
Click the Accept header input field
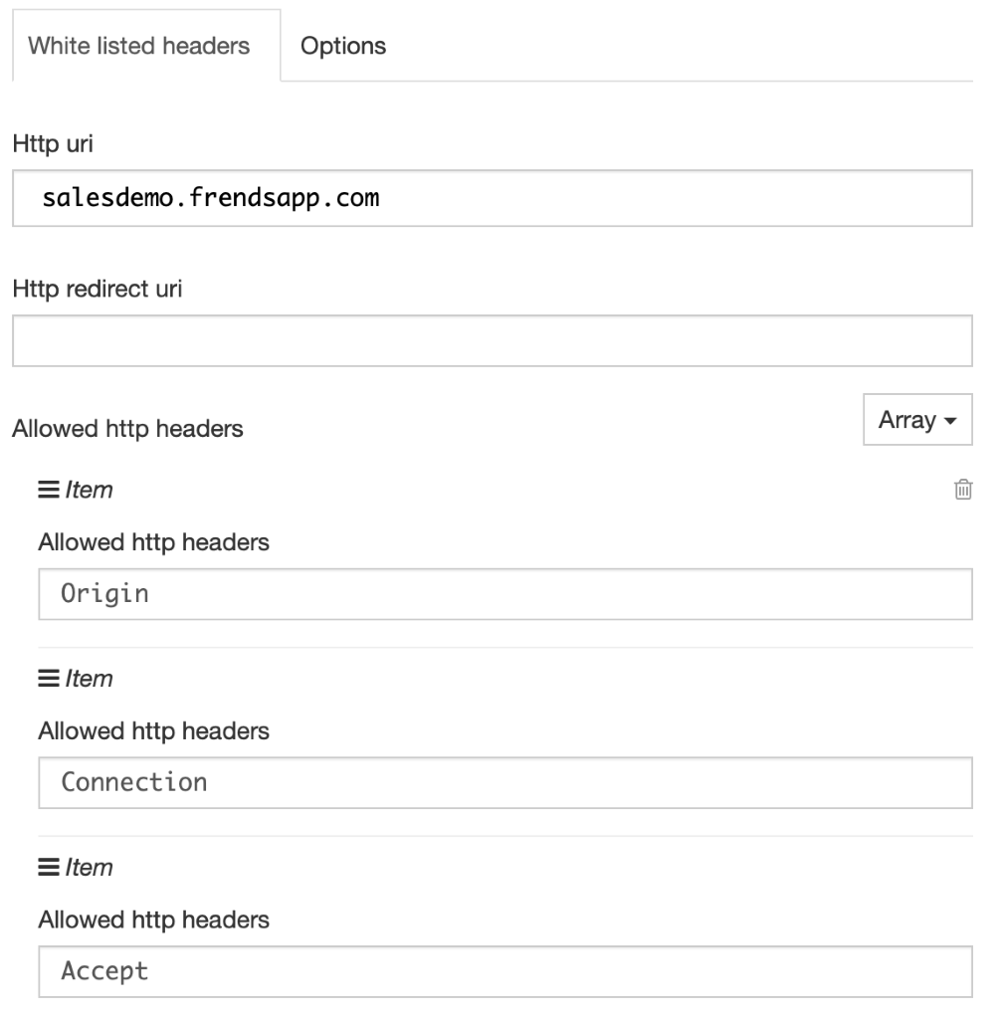506,971
